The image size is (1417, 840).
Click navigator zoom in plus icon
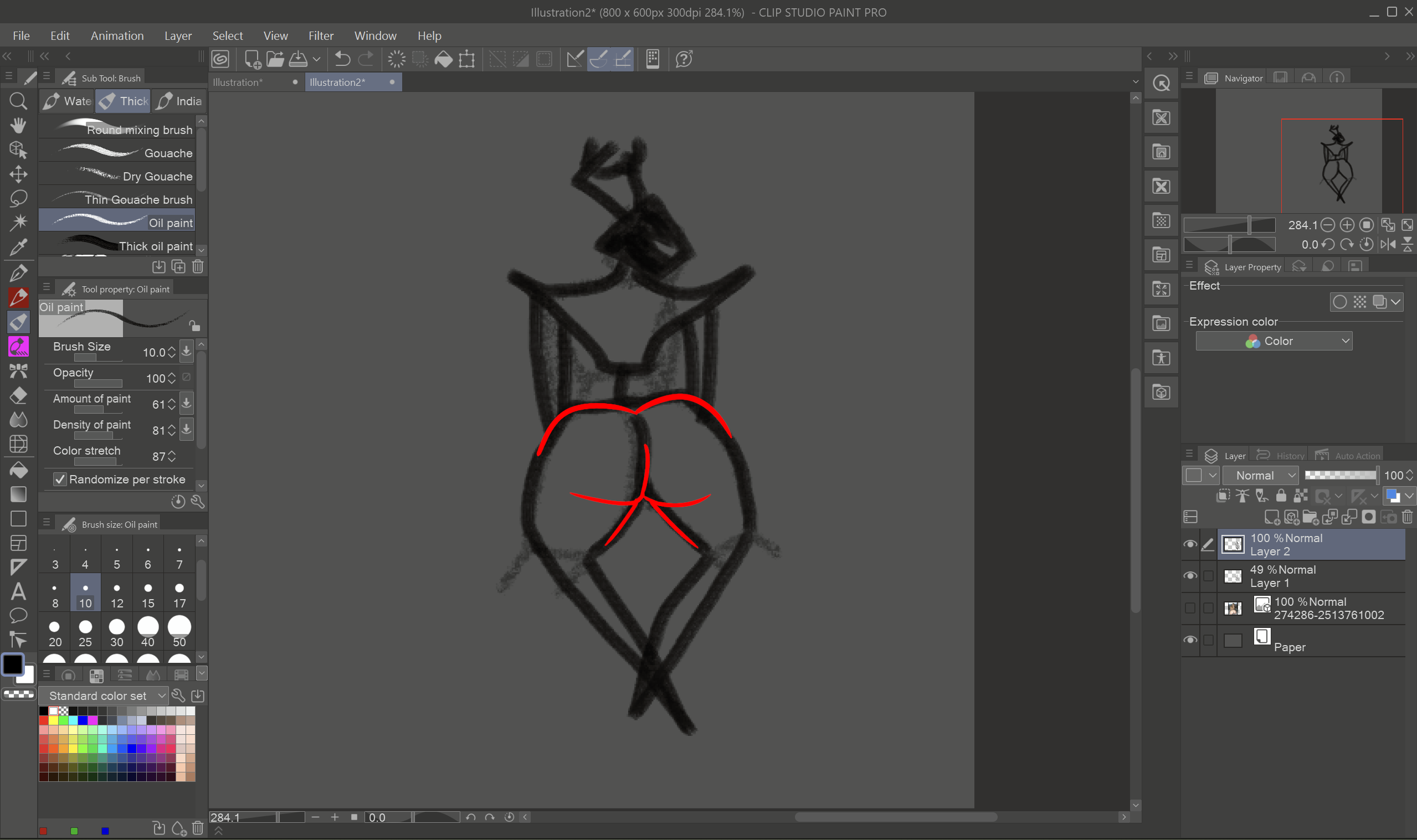1347,225
